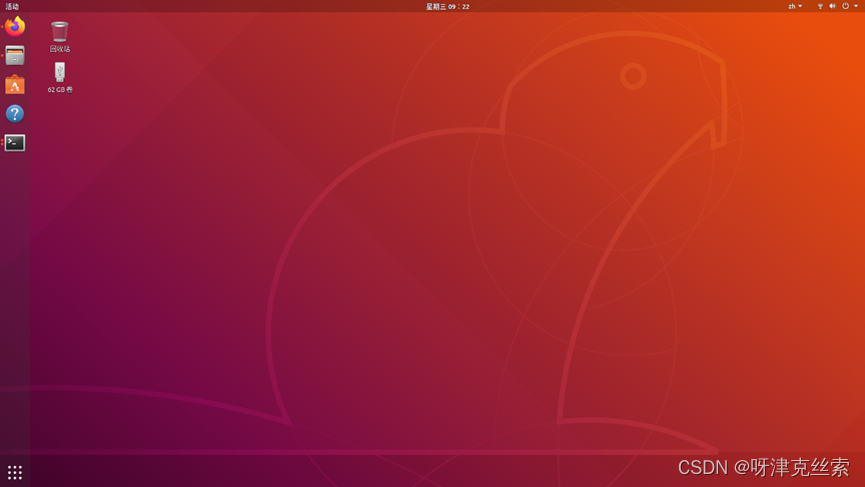865x487 pixels.
Task: Open the Activities overview
Action: [x=12, y=7]
